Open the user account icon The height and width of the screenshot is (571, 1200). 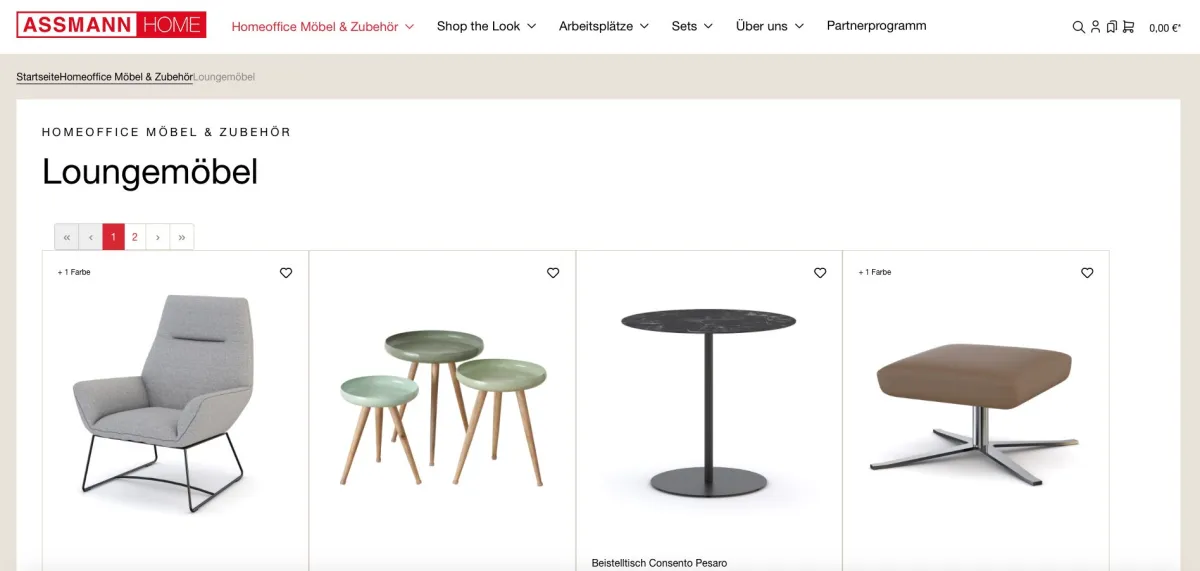[1095, 27]
